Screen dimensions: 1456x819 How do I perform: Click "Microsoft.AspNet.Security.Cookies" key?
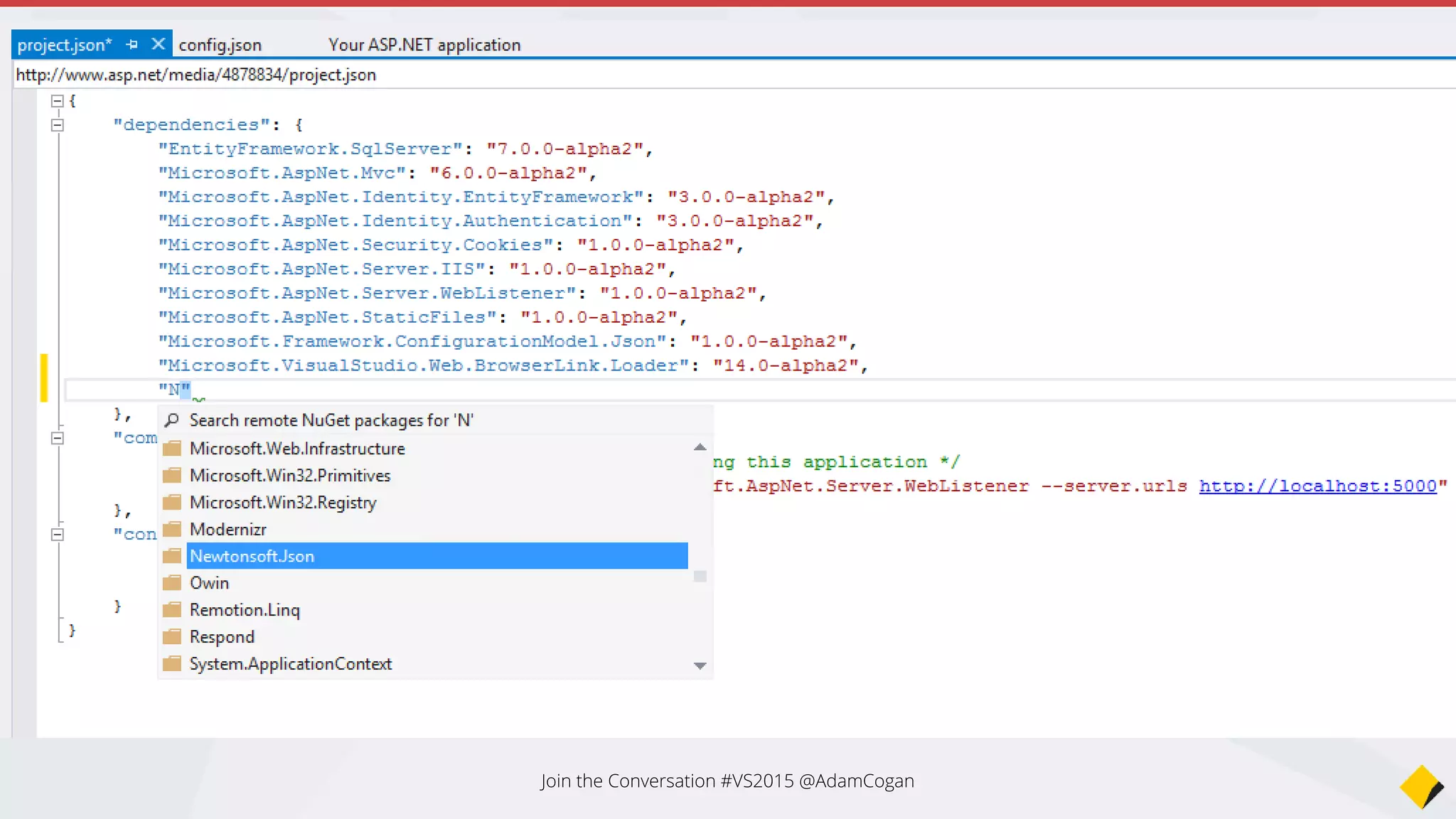(356, 246)
